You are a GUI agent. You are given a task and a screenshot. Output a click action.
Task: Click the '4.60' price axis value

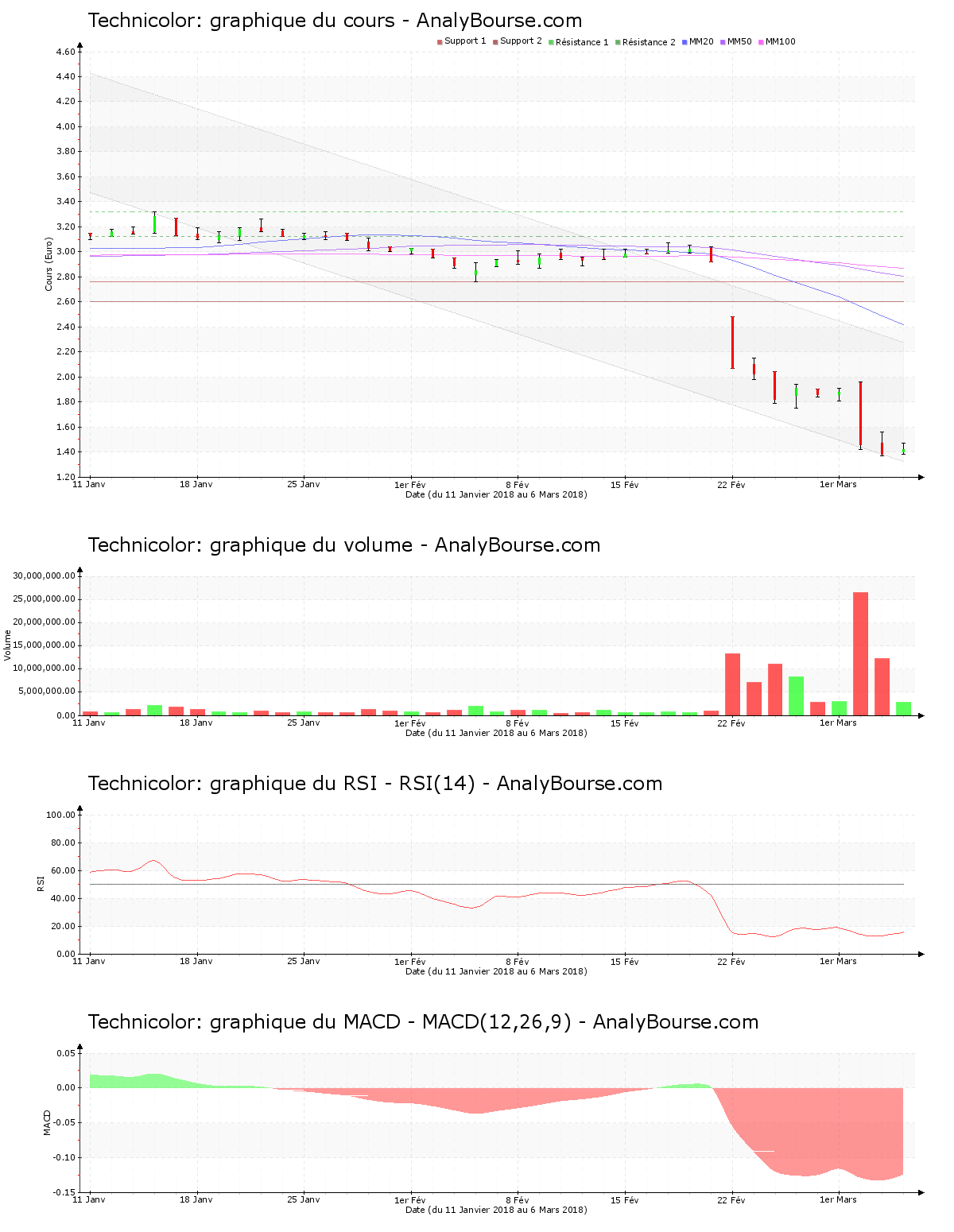point(66,52)
